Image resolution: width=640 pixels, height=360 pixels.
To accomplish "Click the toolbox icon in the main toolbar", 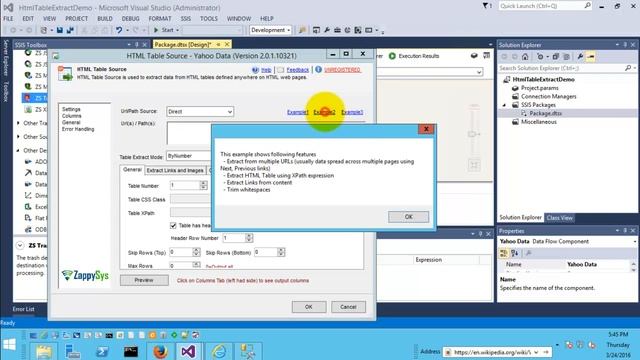I will coord(338,30).
